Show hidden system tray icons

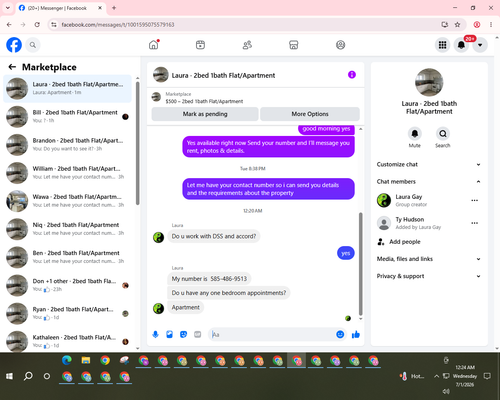pyautogui.click(x=436, y=376)
